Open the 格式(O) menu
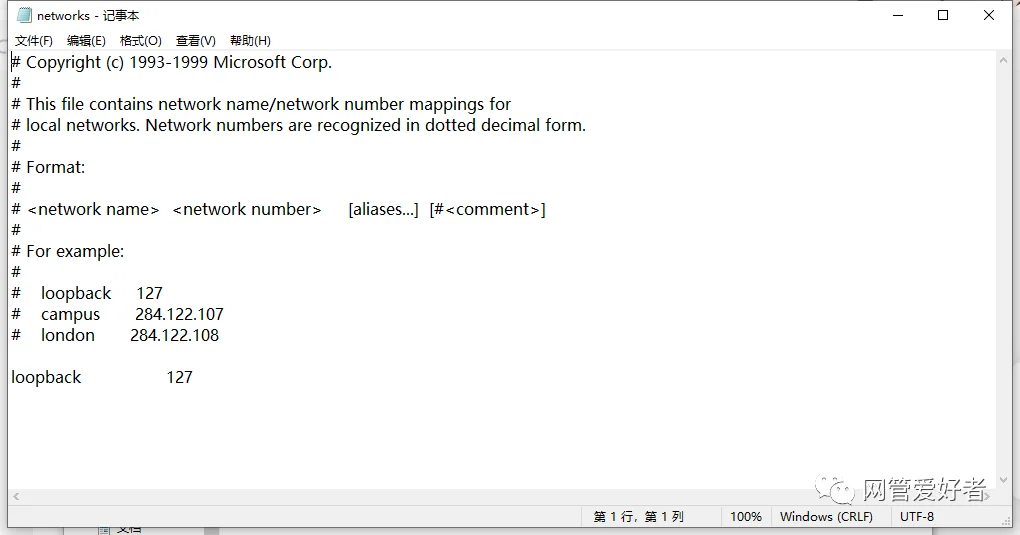The height and width of the screenshot is (535, 1020). point(140,40)
